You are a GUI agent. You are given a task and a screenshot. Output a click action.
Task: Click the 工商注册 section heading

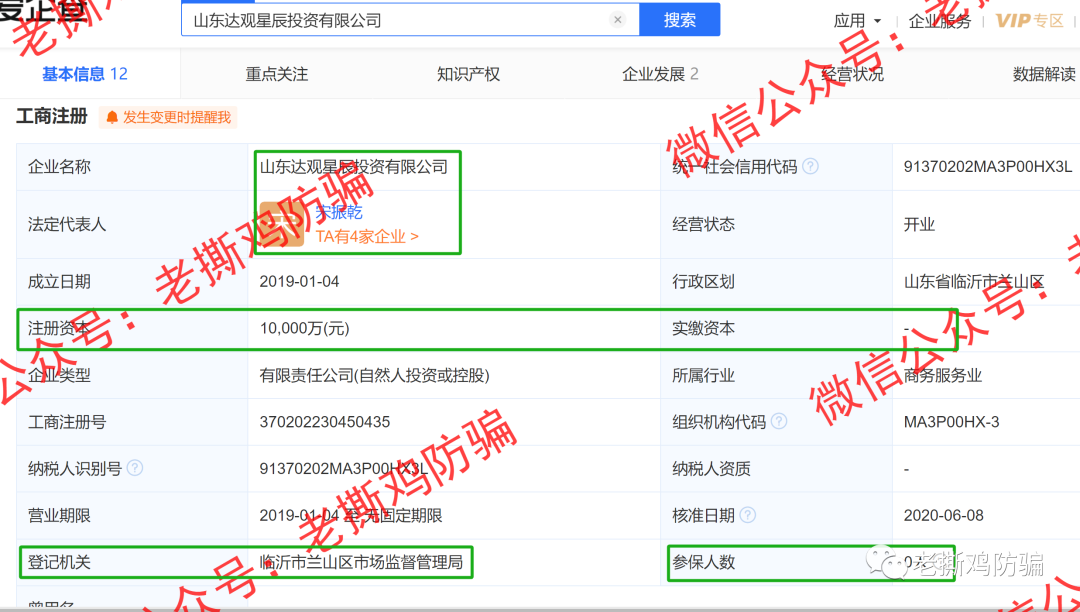(x=52, y=116)
